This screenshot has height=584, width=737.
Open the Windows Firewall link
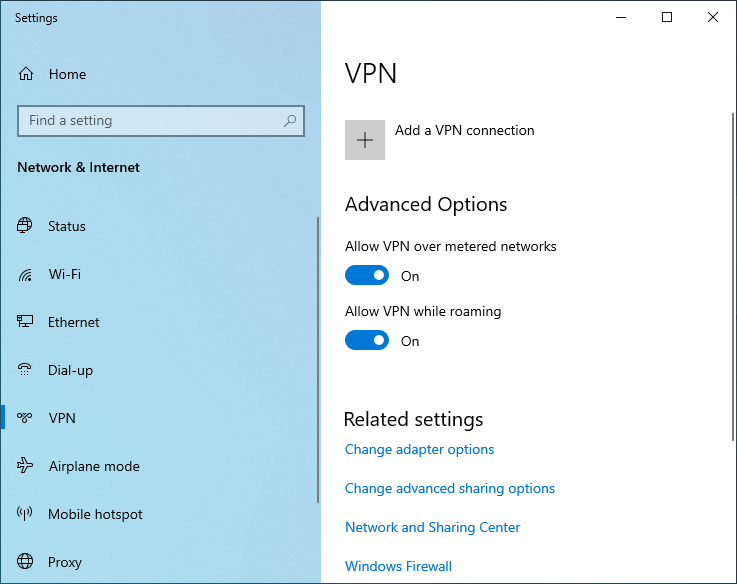pyautogui.click(x=398, y=566)
